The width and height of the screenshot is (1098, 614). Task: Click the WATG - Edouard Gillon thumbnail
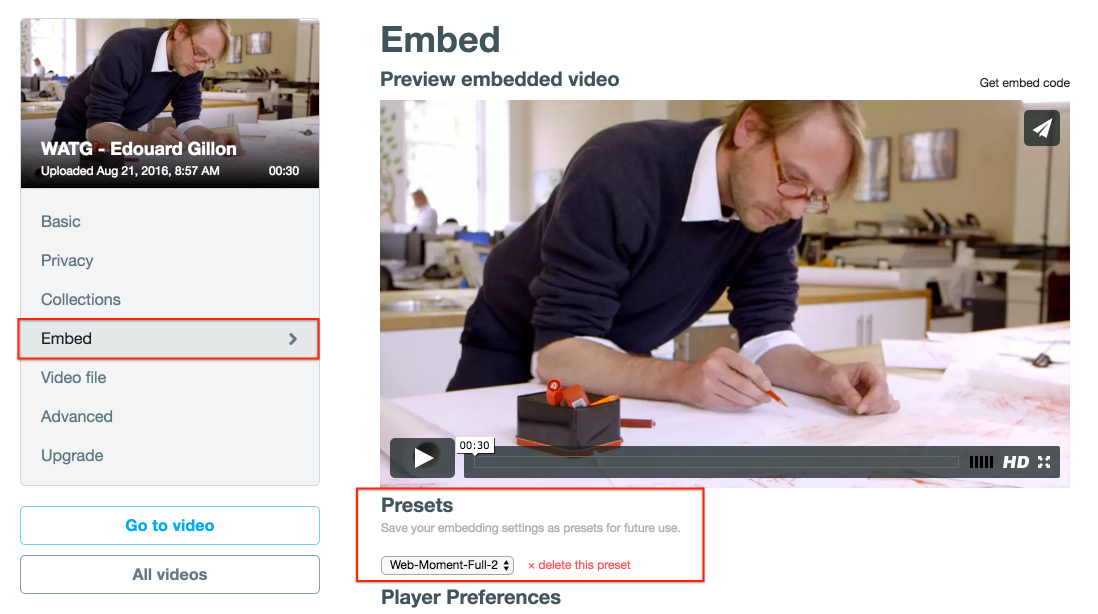point(170,102)
